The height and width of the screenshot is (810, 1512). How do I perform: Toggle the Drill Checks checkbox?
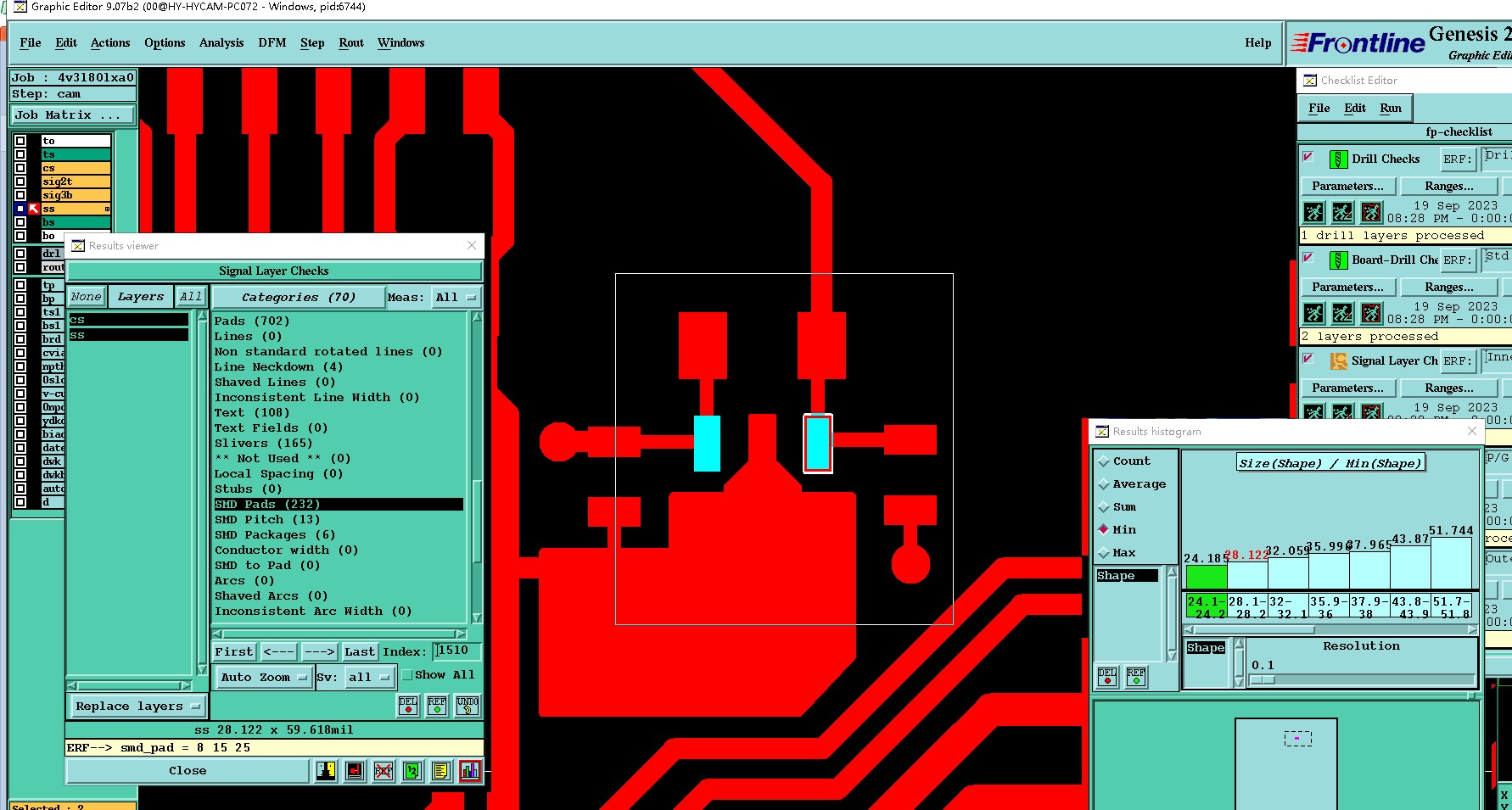pos(1308,157)
